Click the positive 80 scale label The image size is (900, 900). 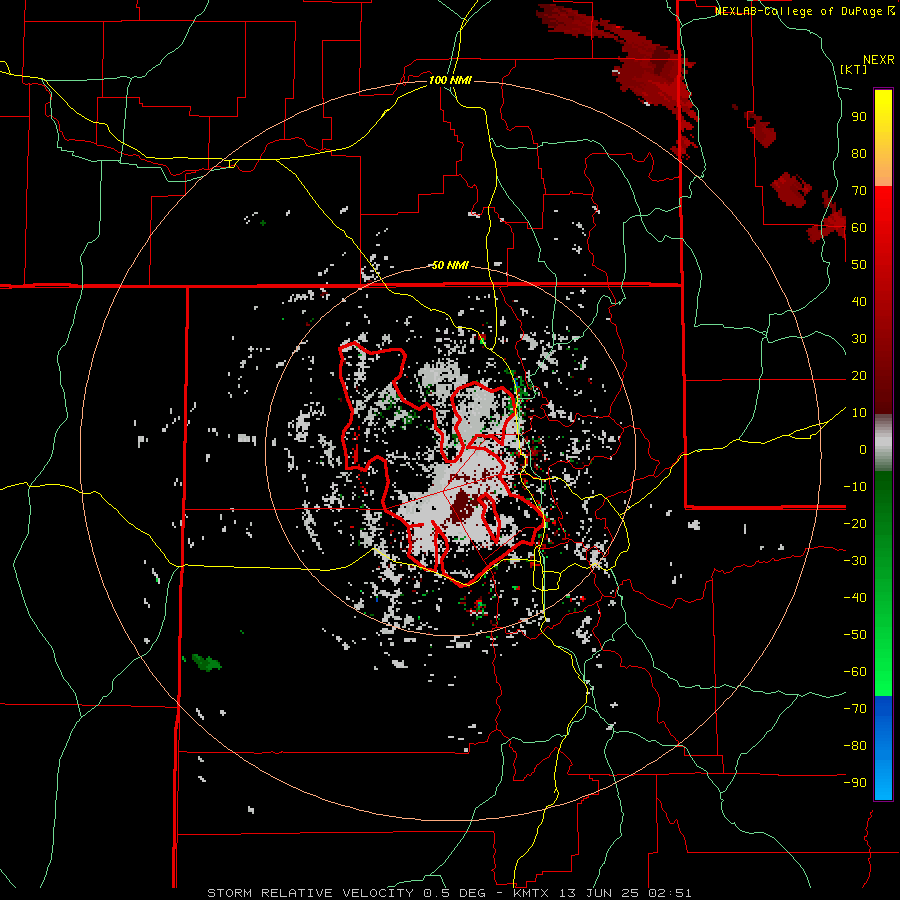pyautogui.click(x=859, y=153)
